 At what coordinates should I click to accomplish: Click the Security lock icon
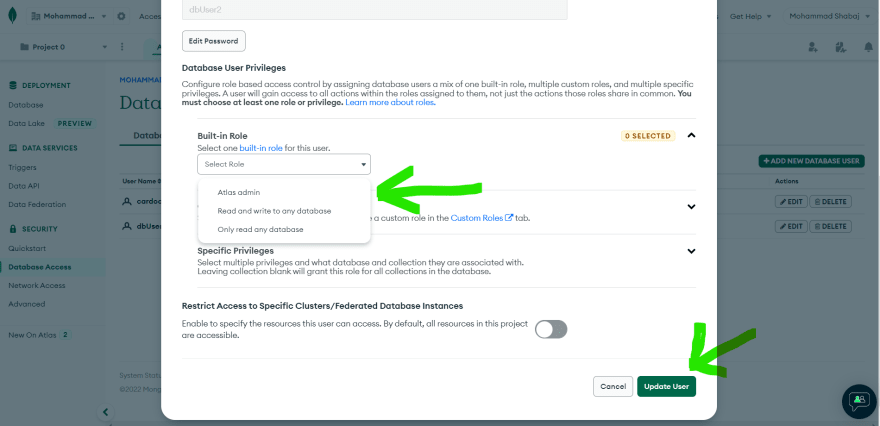13,229
